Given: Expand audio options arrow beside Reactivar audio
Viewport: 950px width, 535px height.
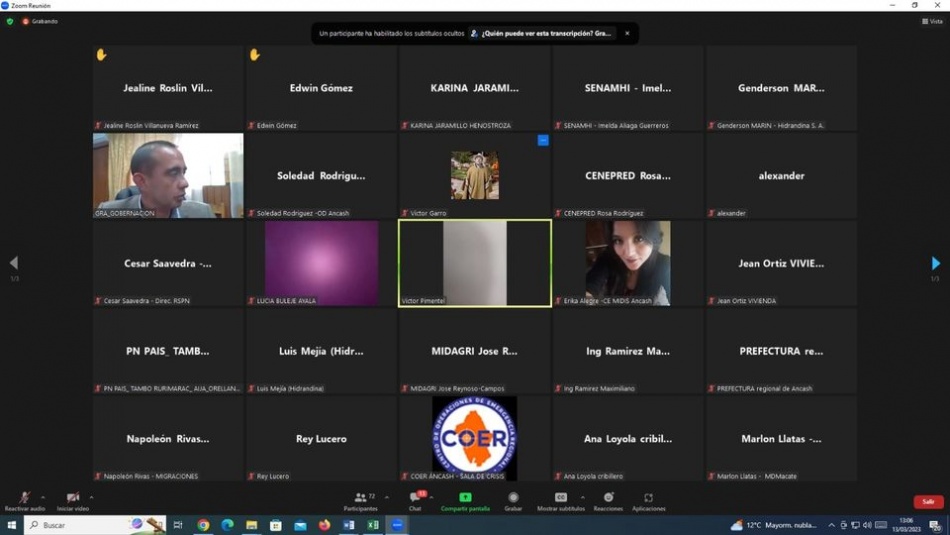Looking at the screenshot, I should [43, 497].
